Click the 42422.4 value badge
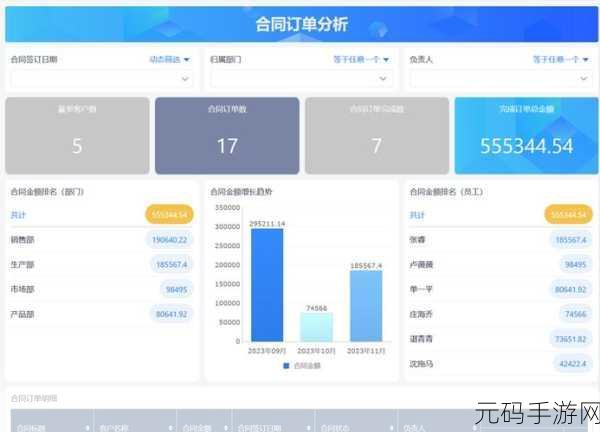Viewport: 600px width, 432px height. click(x=573, y=364)
